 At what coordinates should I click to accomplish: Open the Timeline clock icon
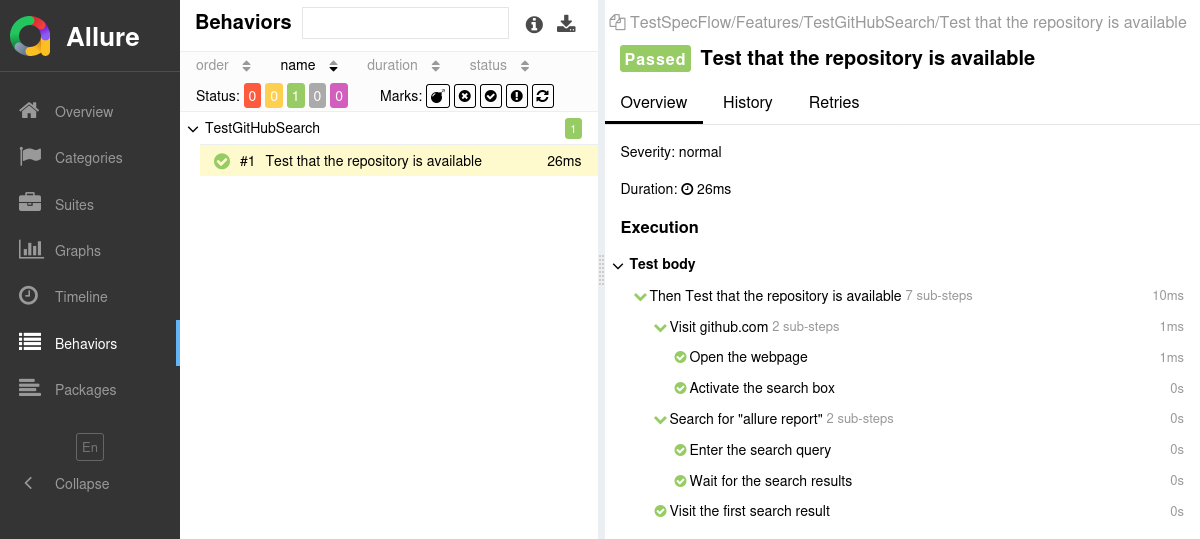[x=30, y=296]
